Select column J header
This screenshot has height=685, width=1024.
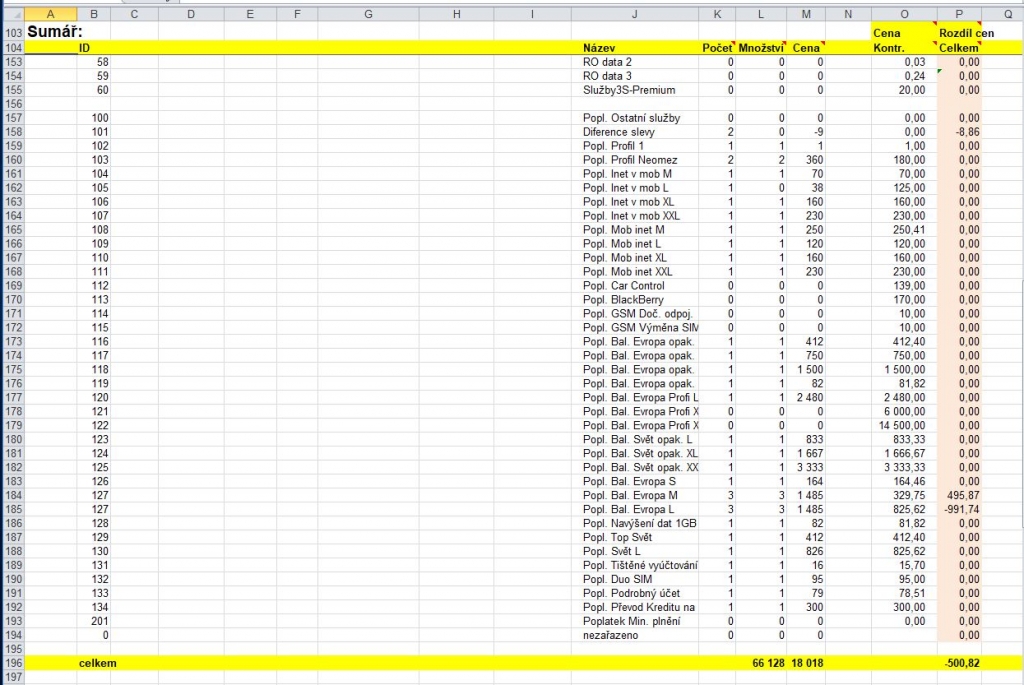click(634, 14)
